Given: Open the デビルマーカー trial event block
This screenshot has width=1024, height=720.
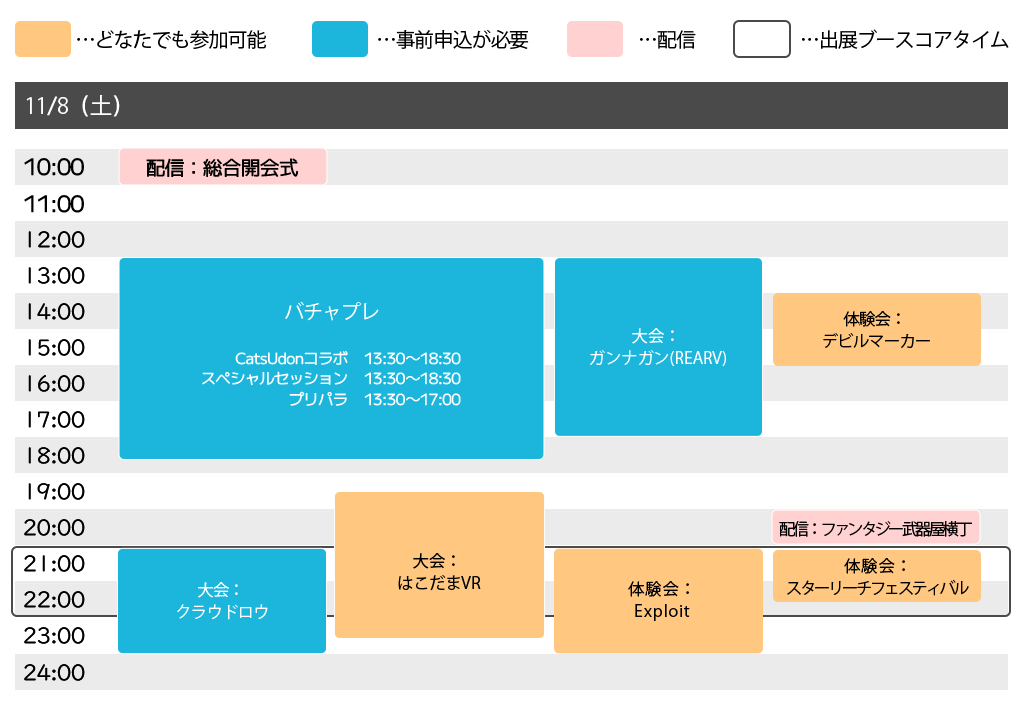Looking at the screenshot, I should click(876, 330).
